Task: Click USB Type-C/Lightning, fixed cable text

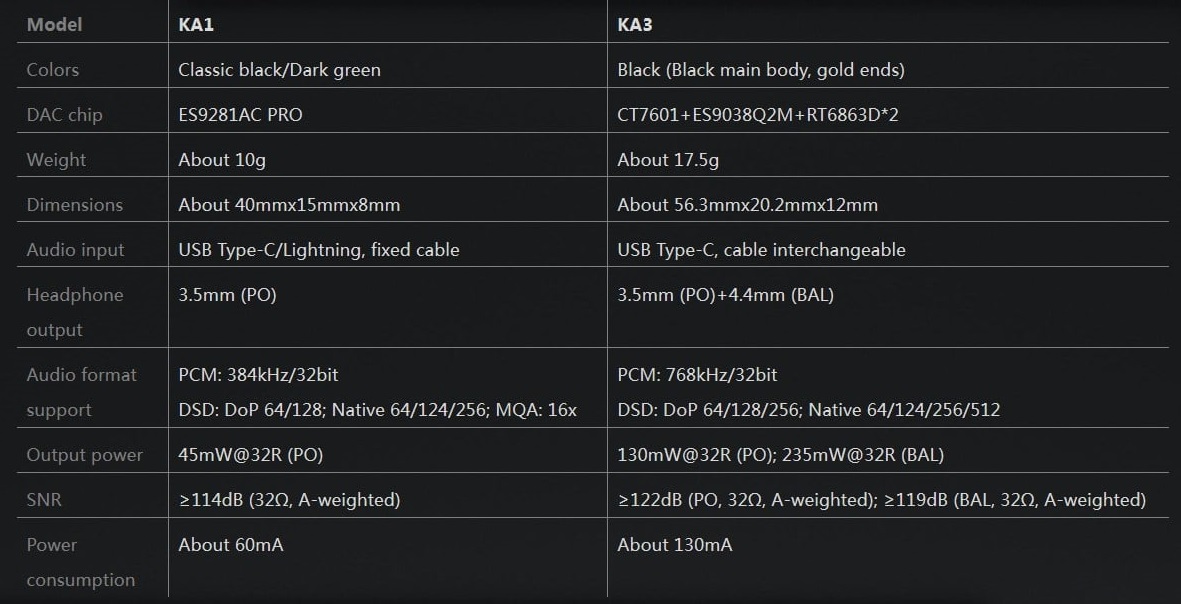Action: point(318,250)
